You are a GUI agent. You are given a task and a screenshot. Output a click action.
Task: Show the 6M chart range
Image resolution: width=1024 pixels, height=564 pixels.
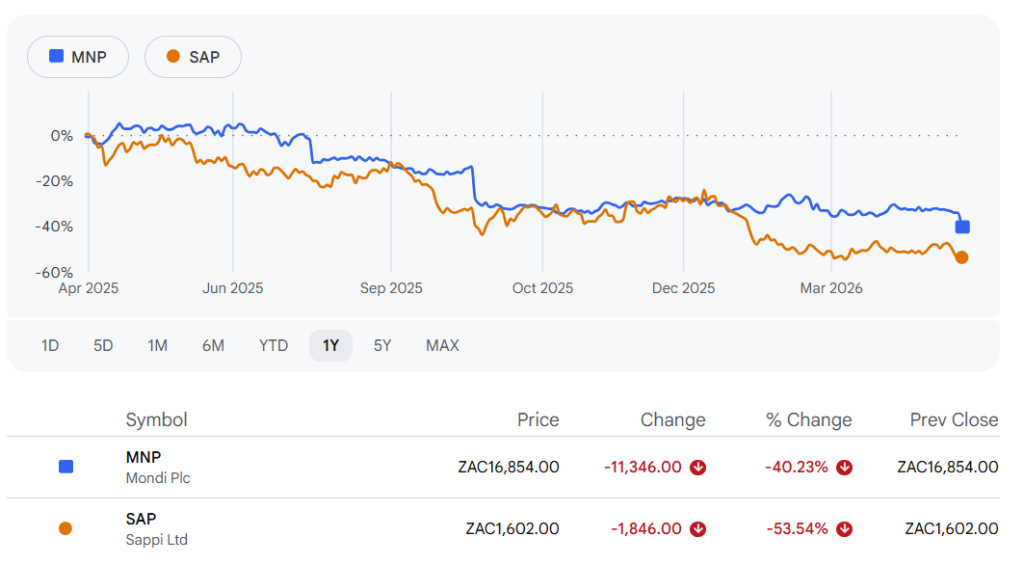[213, 345]
